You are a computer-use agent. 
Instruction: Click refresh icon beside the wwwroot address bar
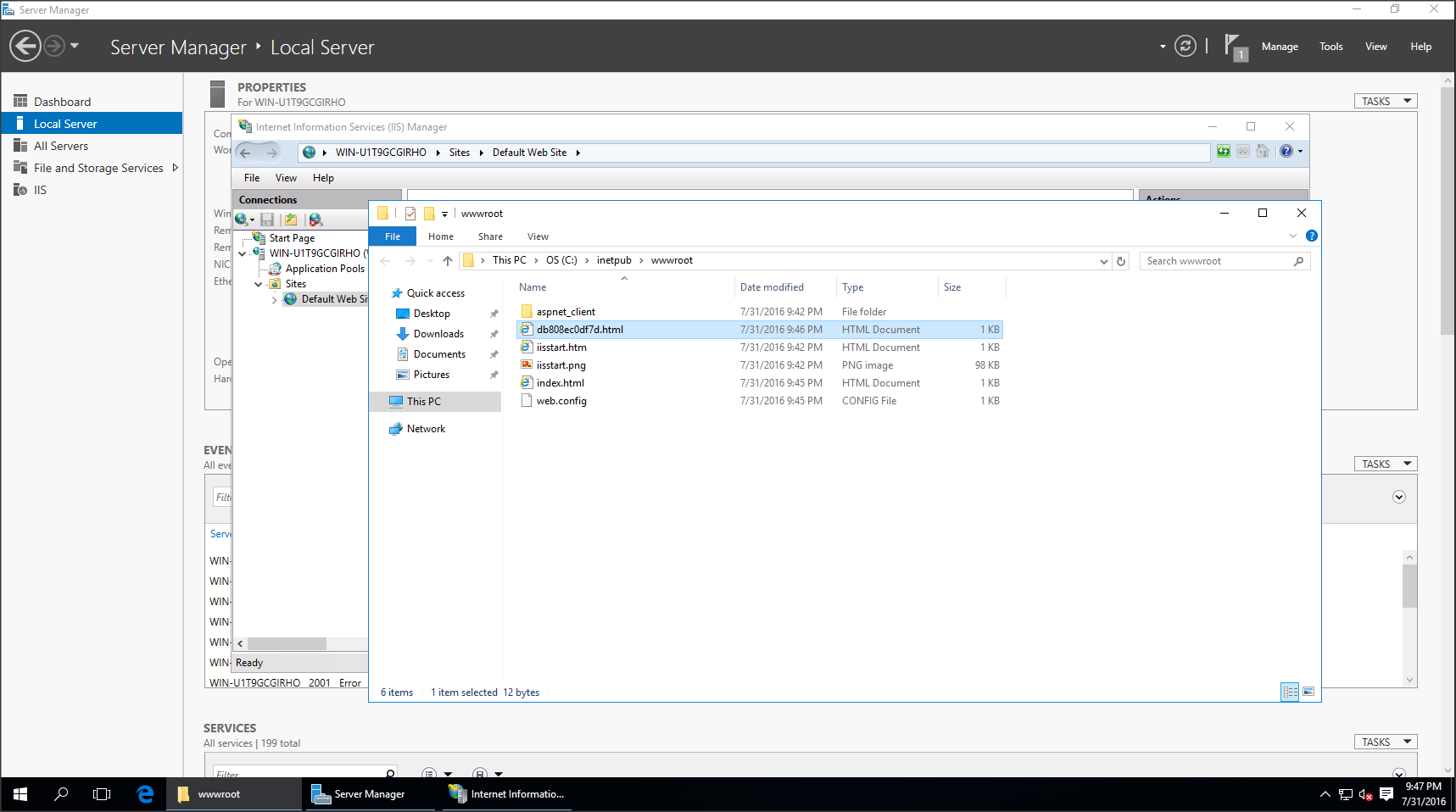click(1121, 261)
